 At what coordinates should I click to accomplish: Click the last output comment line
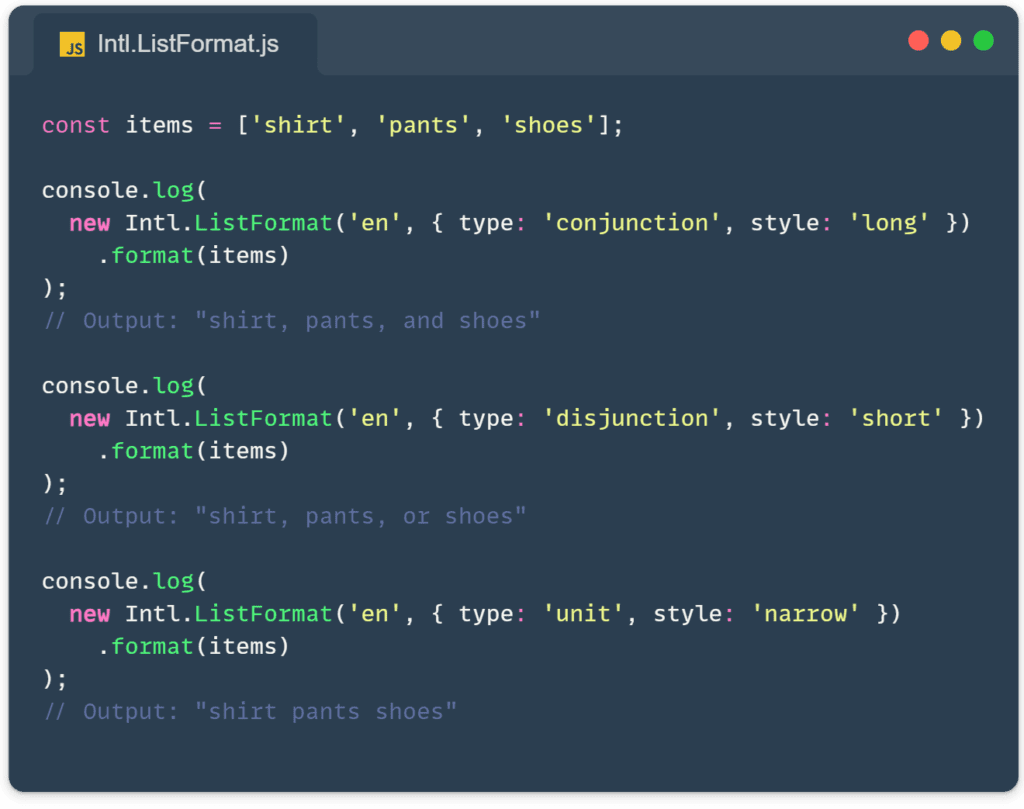(x=252, y=711)
